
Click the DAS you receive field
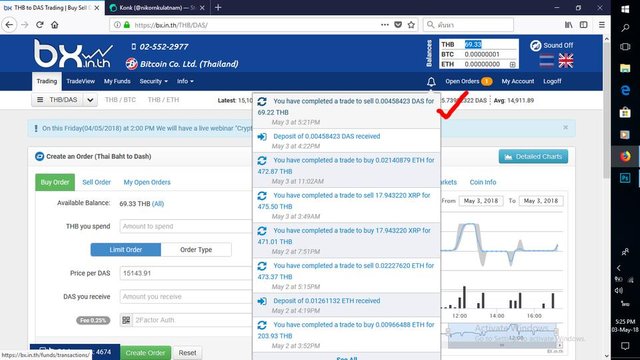pos(186,297)
